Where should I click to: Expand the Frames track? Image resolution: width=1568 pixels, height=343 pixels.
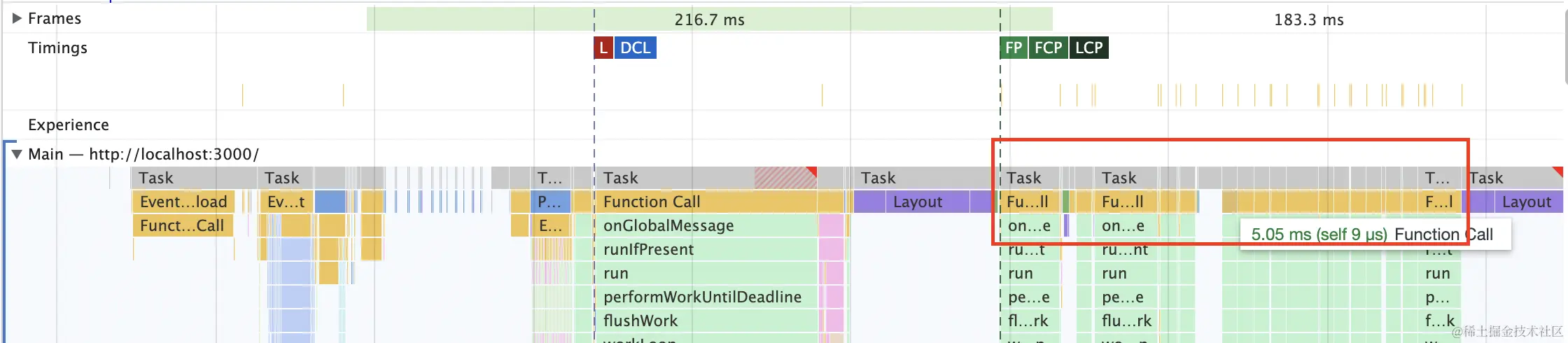click(x=17, y=19)
